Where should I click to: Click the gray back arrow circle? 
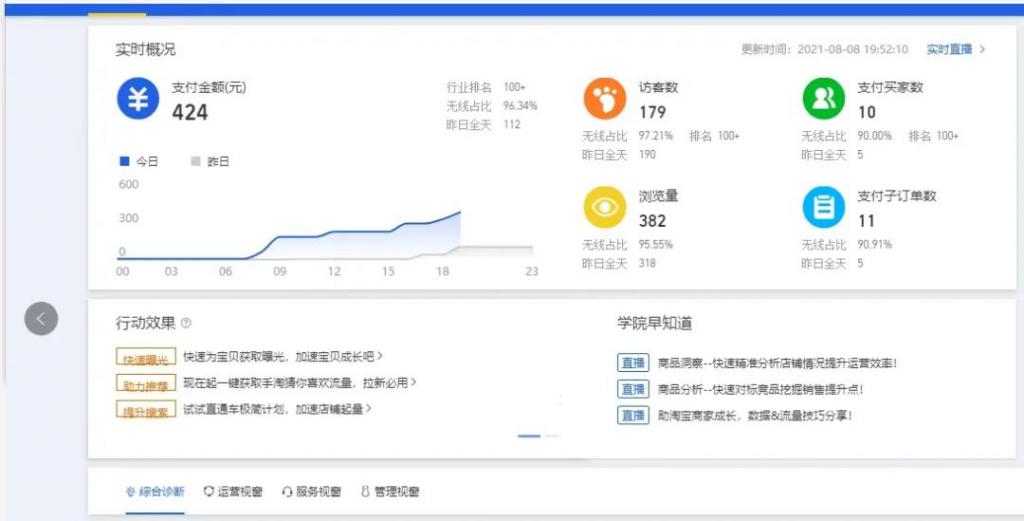point(41,319)
